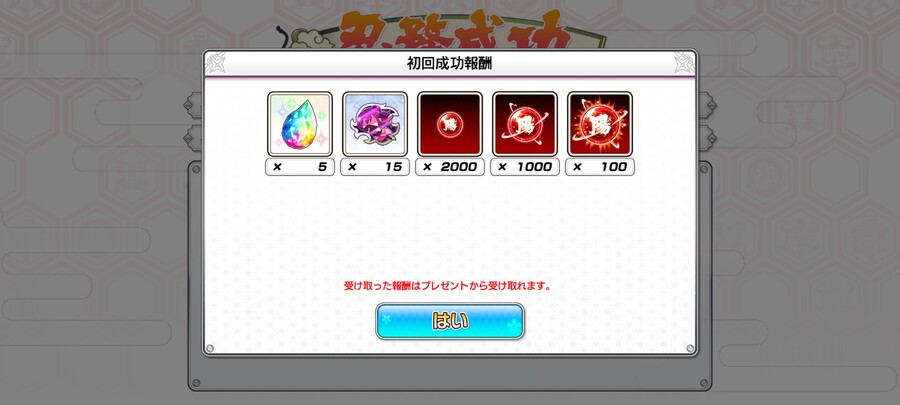The image size is (900, 405).
Task: Click the × 1000 quantity label
Action: (x=525, y=167)
